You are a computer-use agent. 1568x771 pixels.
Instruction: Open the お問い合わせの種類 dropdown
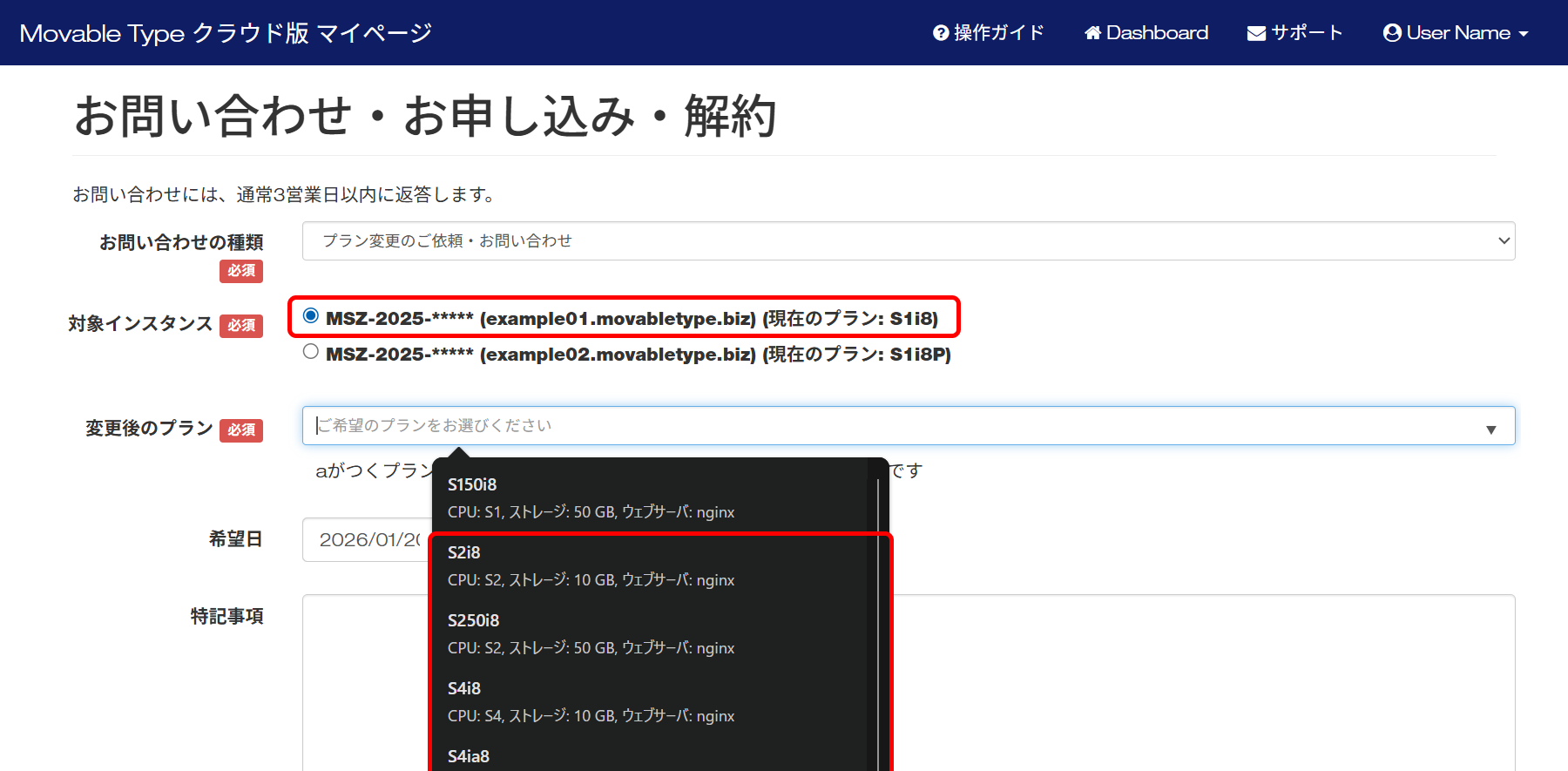[x=908, y=241]
